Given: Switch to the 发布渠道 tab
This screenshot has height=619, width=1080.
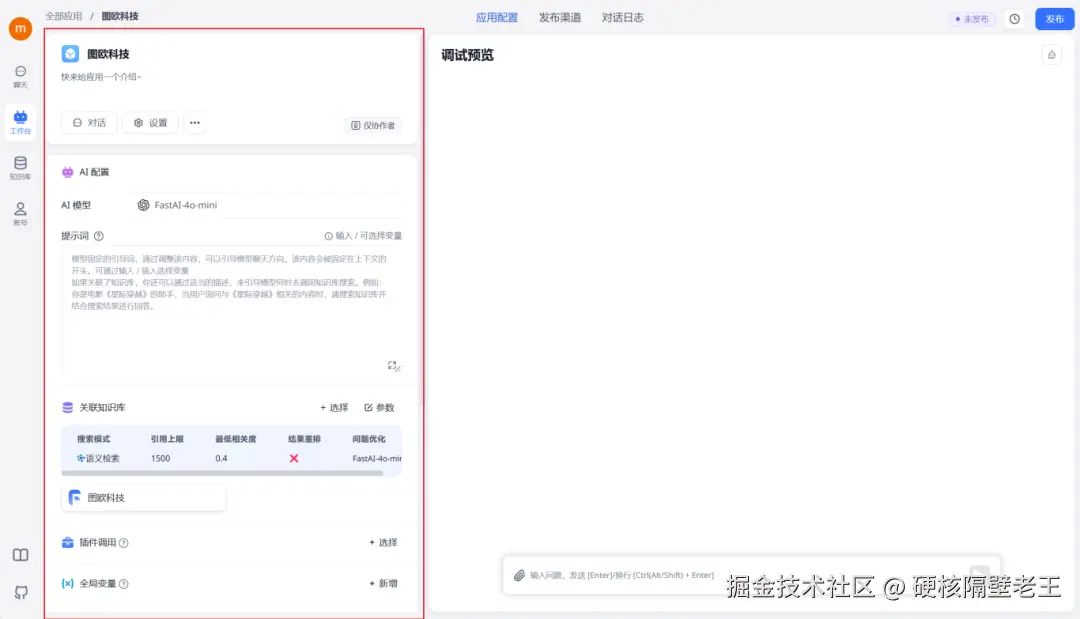Looking at the screenshot, I should [x=560, y=18].
